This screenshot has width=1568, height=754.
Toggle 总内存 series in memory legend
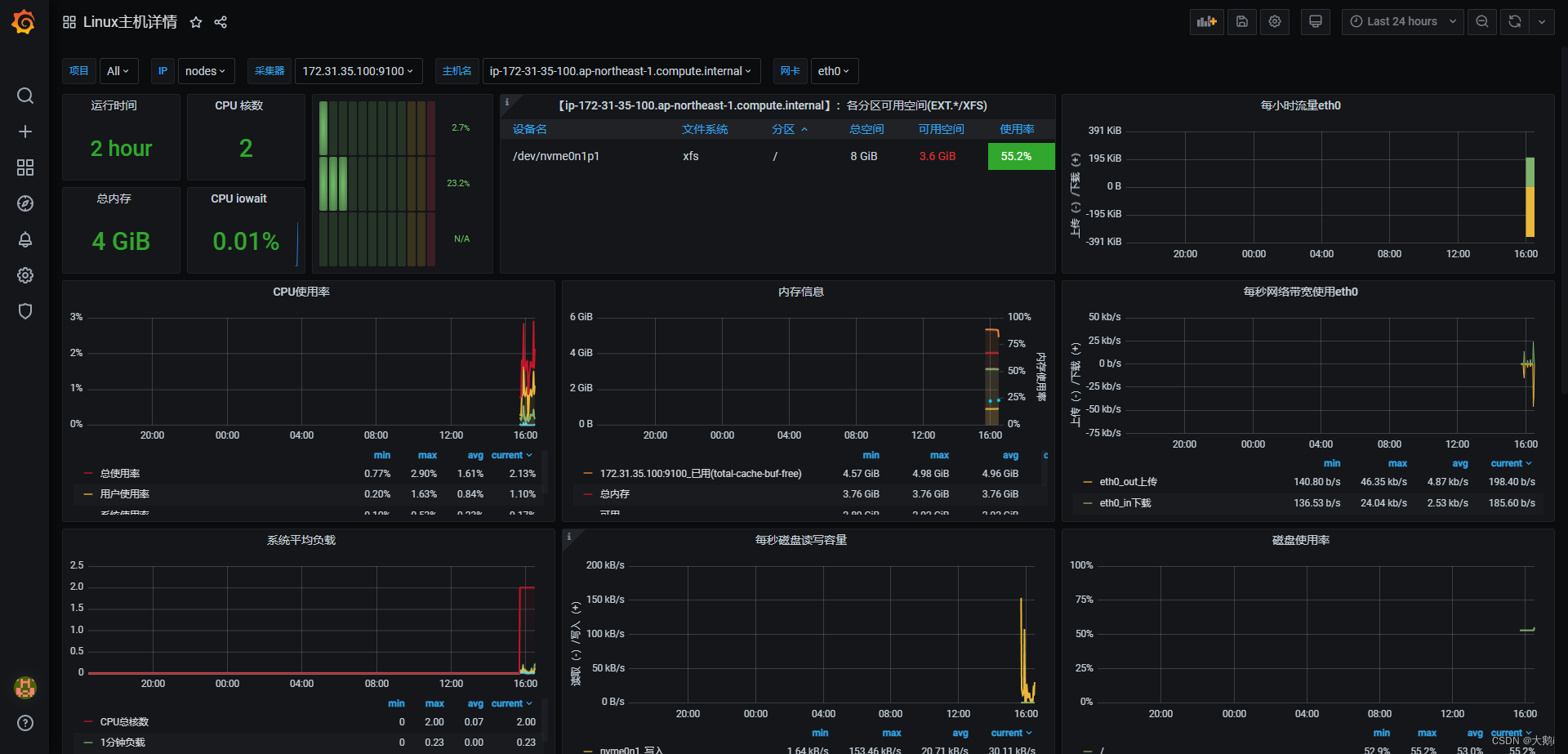coord(615,494)
